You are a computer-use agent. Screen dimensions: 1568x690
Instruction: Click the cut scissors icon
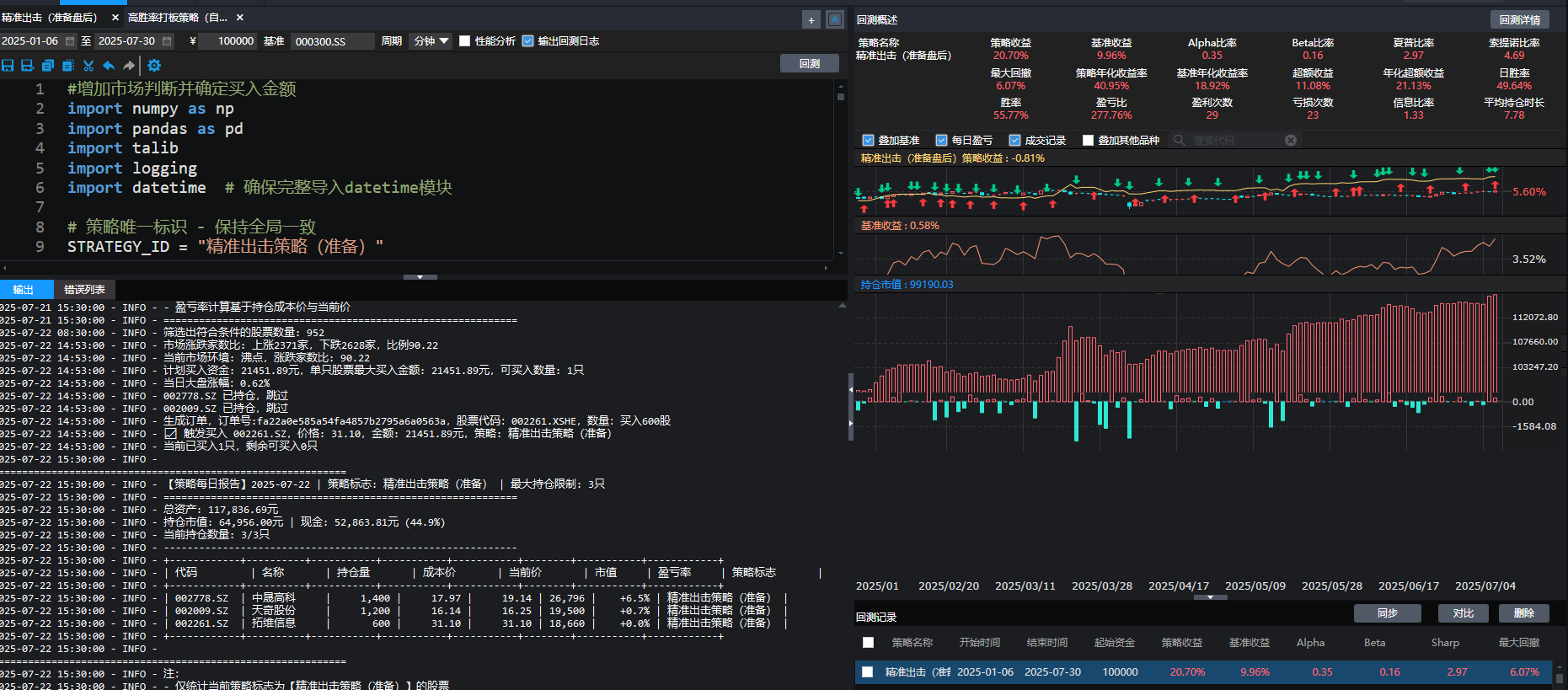pos(88,65)
